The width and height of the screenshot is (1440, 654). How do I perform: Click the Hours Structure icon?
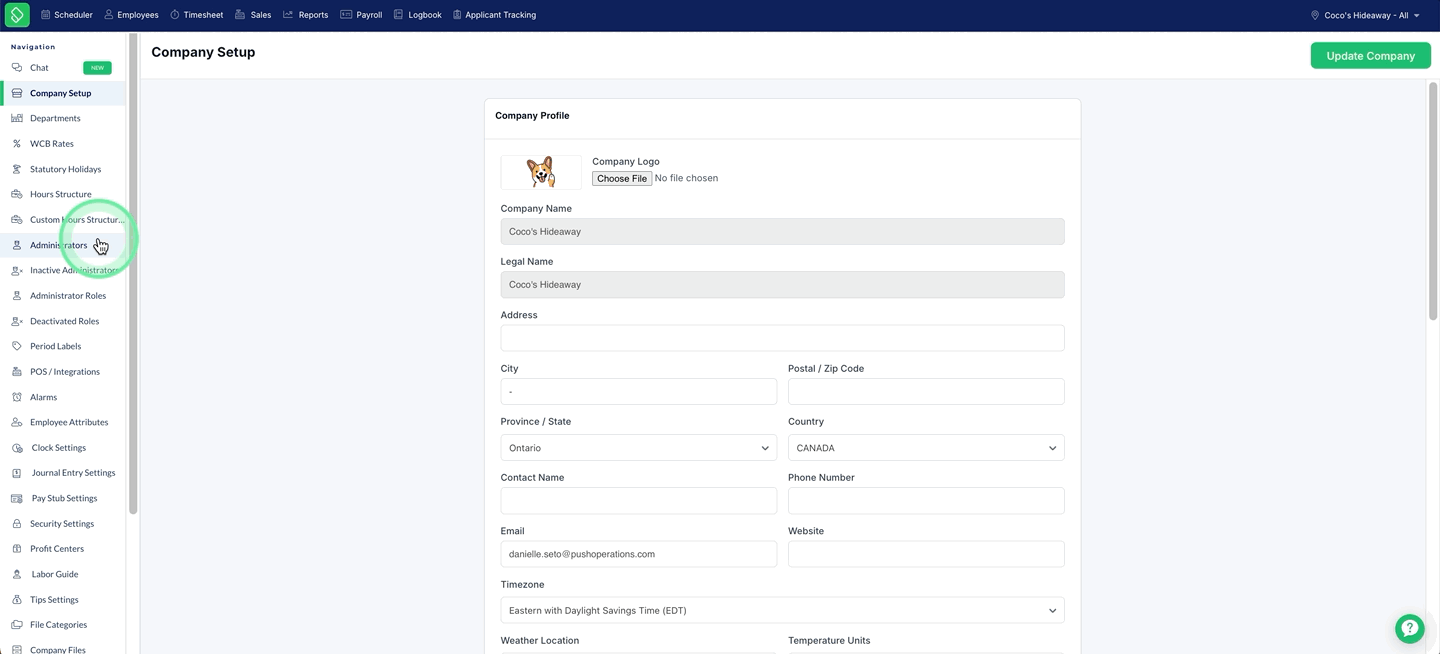[x=17, y=194]
